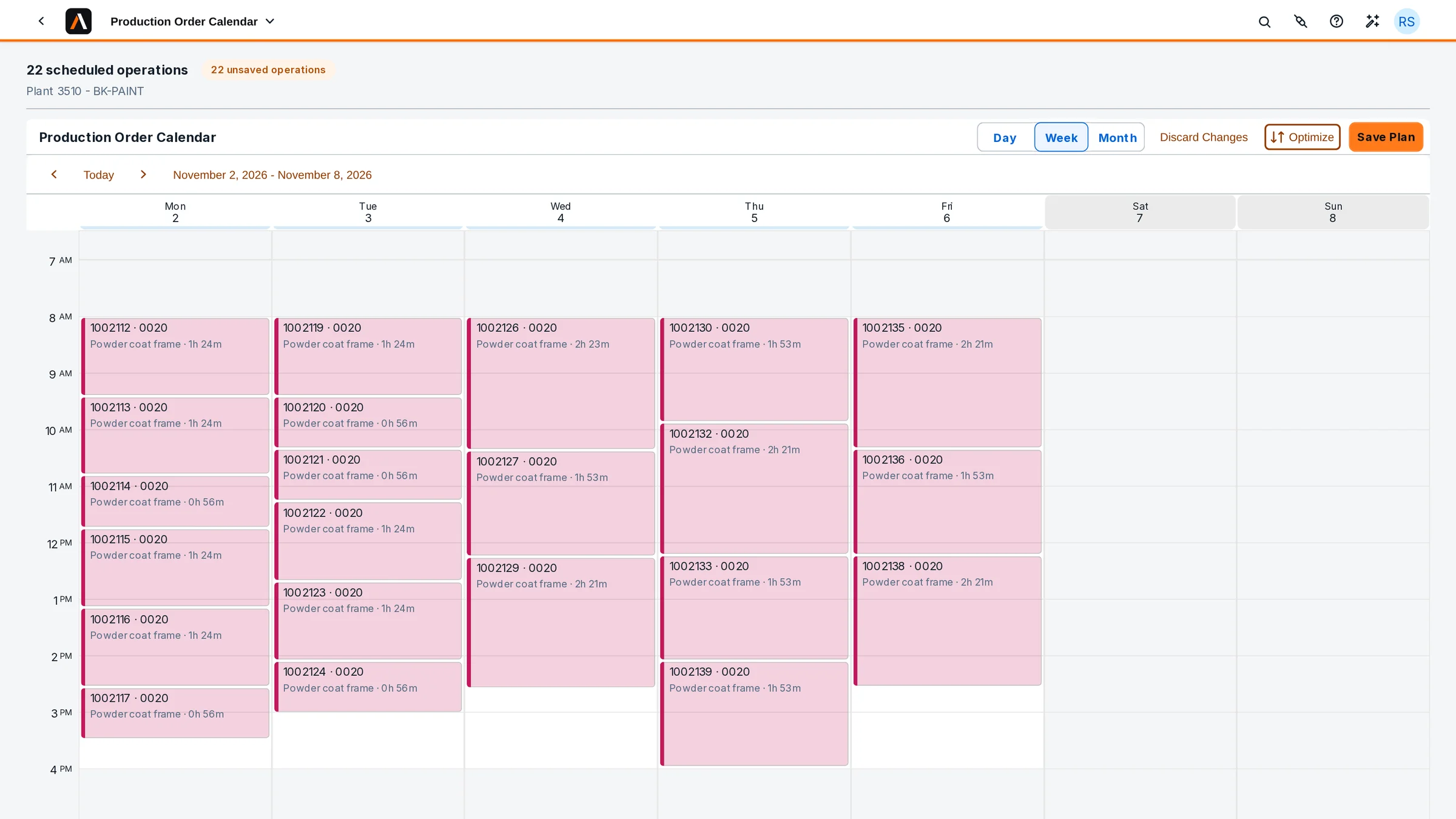Open operation 1002127 · 0020 block

coord(561,503)
